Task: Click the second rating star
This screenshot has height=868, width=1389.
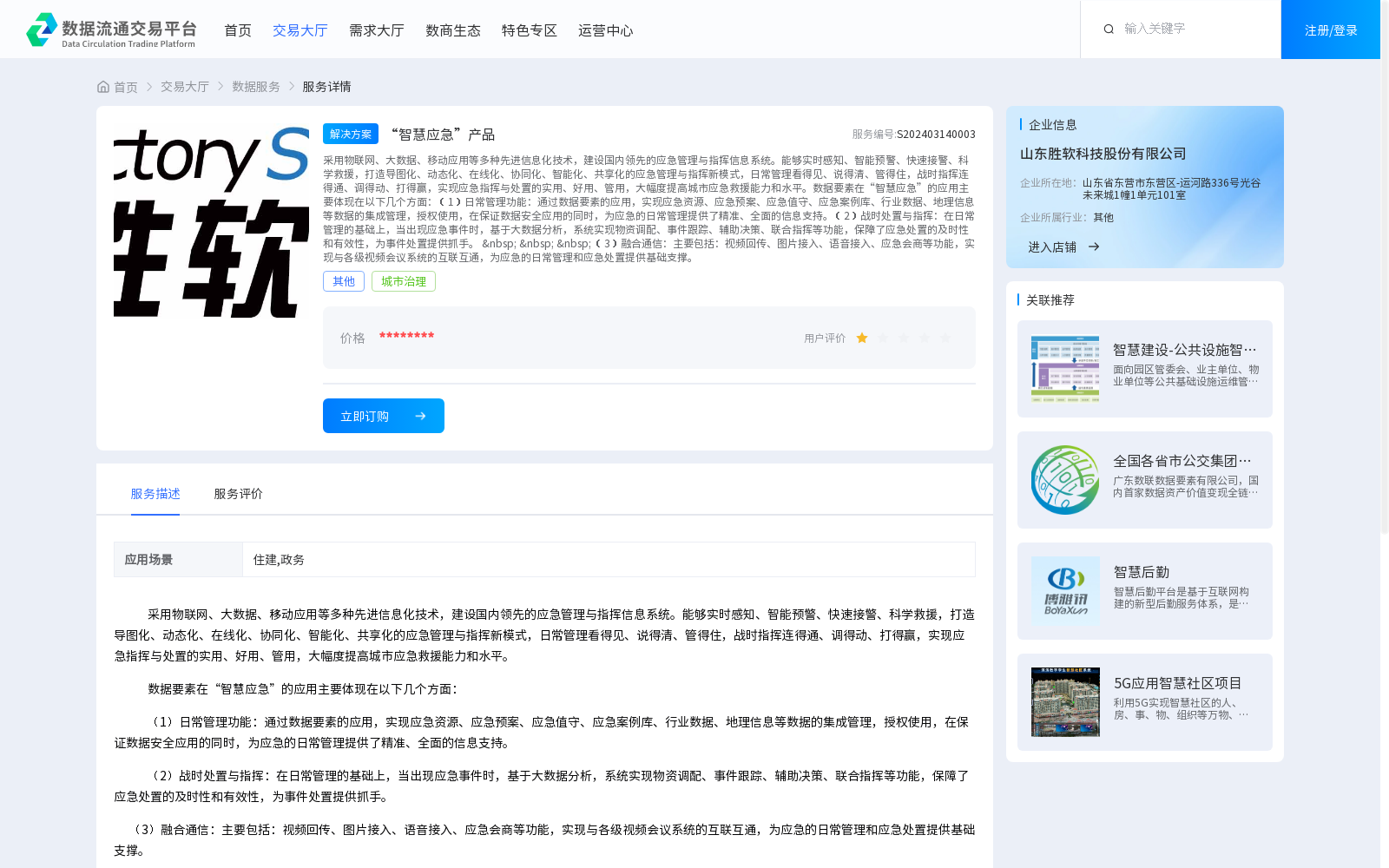Action: pos(883,338)
